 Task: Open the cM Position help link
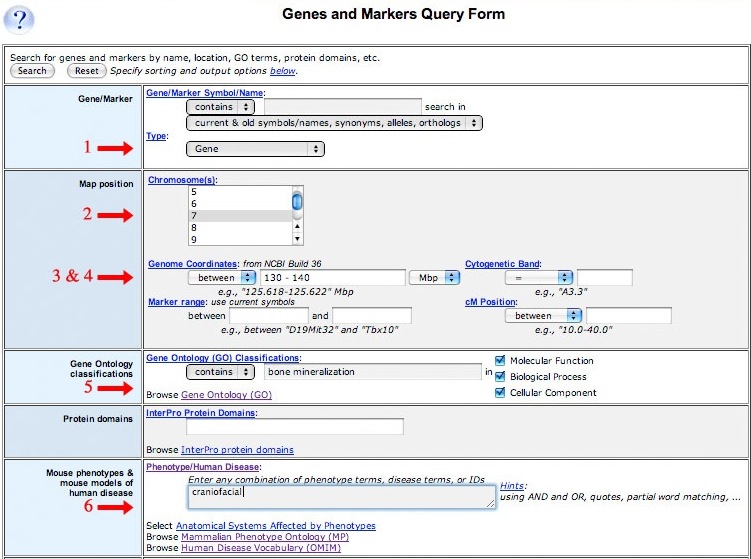490,302
